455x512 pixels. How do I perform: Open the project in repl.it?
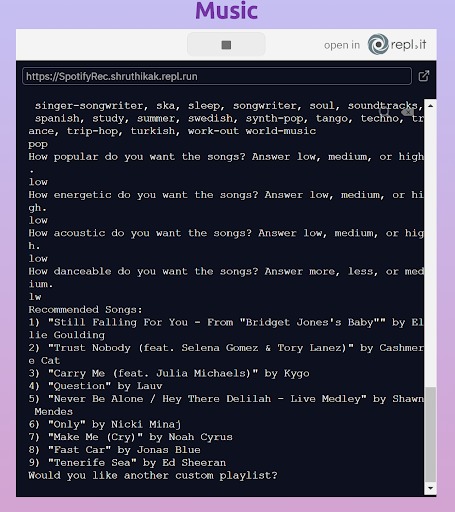(x=375, y=45)
